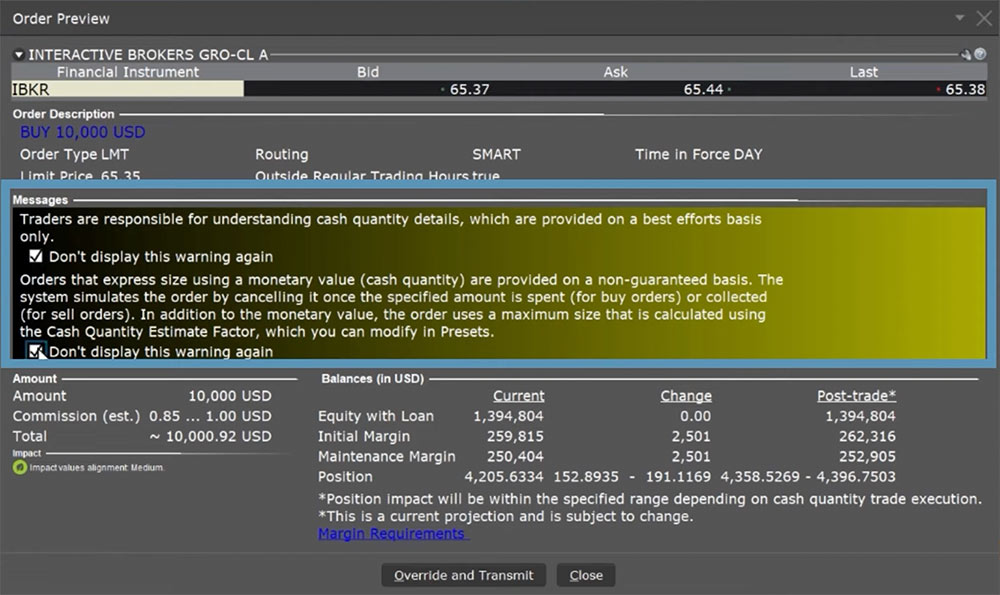
Task: Select the 65.37 bid price cell
Action: pyautogui.click(x=468, y=89)
